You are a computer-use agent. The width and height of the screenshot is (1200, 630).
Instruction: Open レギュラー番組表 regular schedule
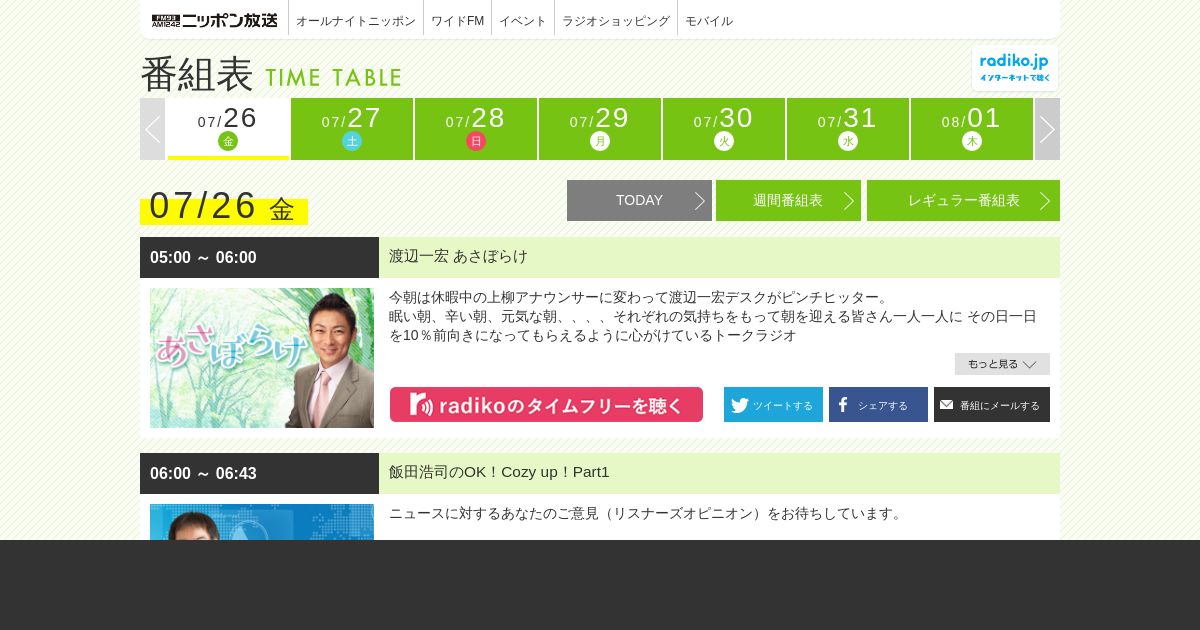tap(963, 200)
